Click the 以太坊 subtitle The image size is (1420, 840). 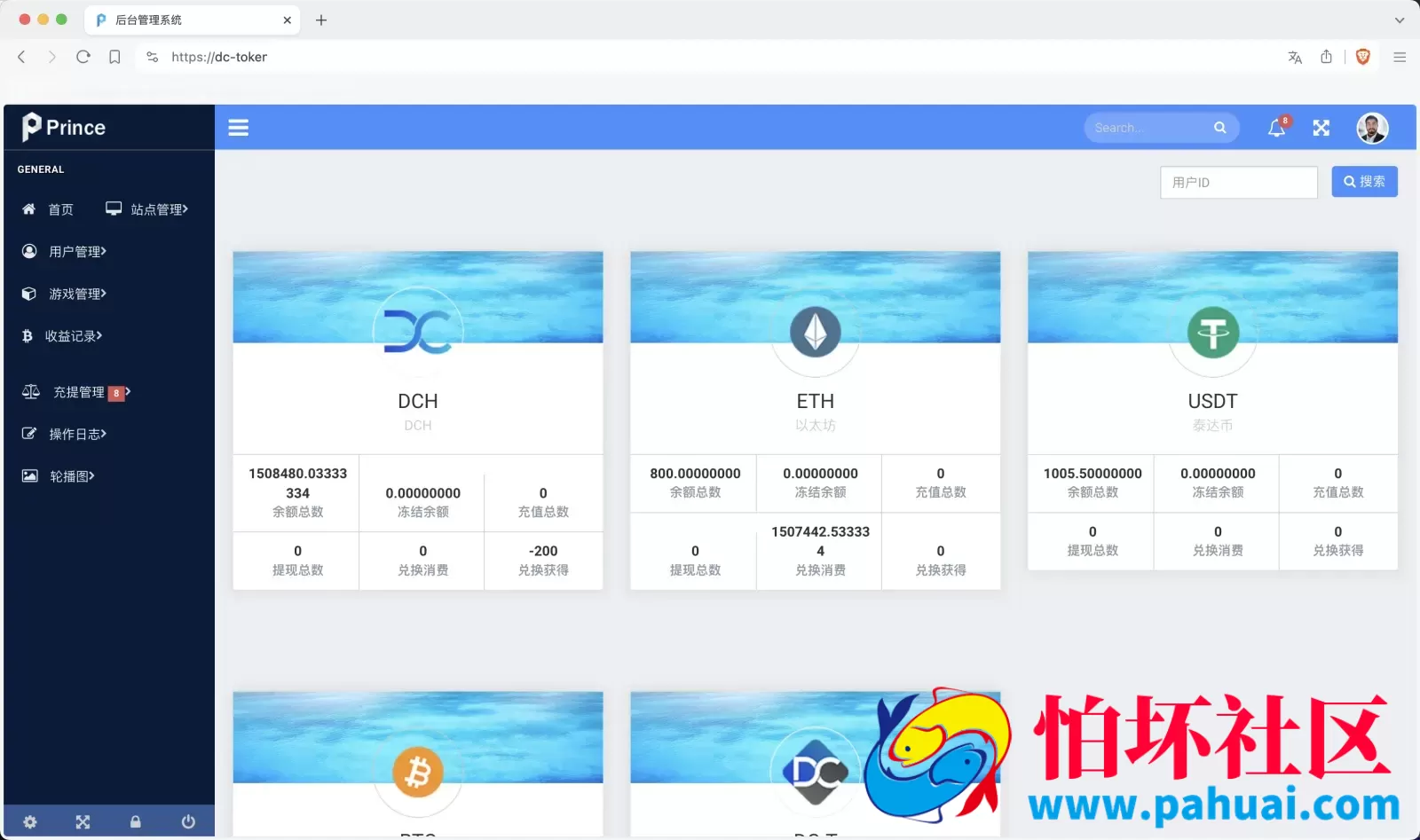click(x=816, y=425)
